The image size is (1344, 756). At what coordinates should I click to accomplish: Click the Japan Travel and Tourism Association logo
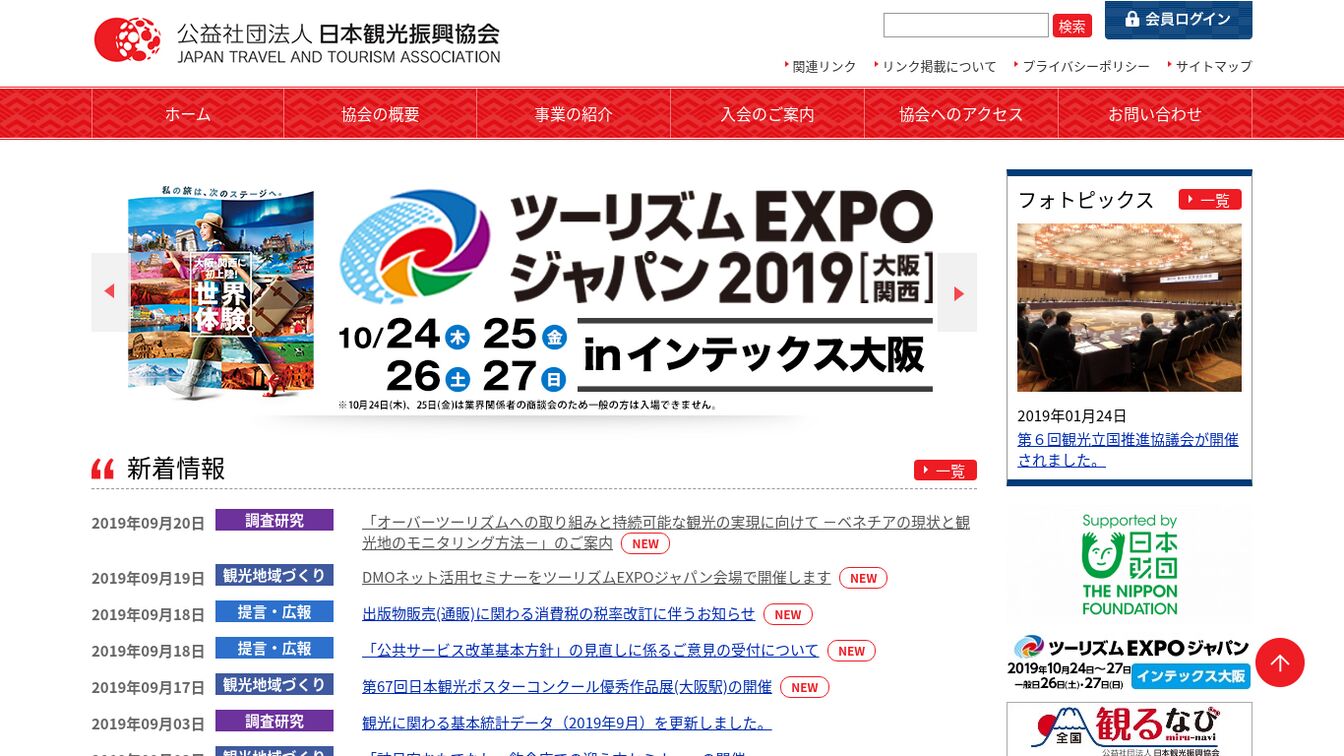tap(298, 41)
